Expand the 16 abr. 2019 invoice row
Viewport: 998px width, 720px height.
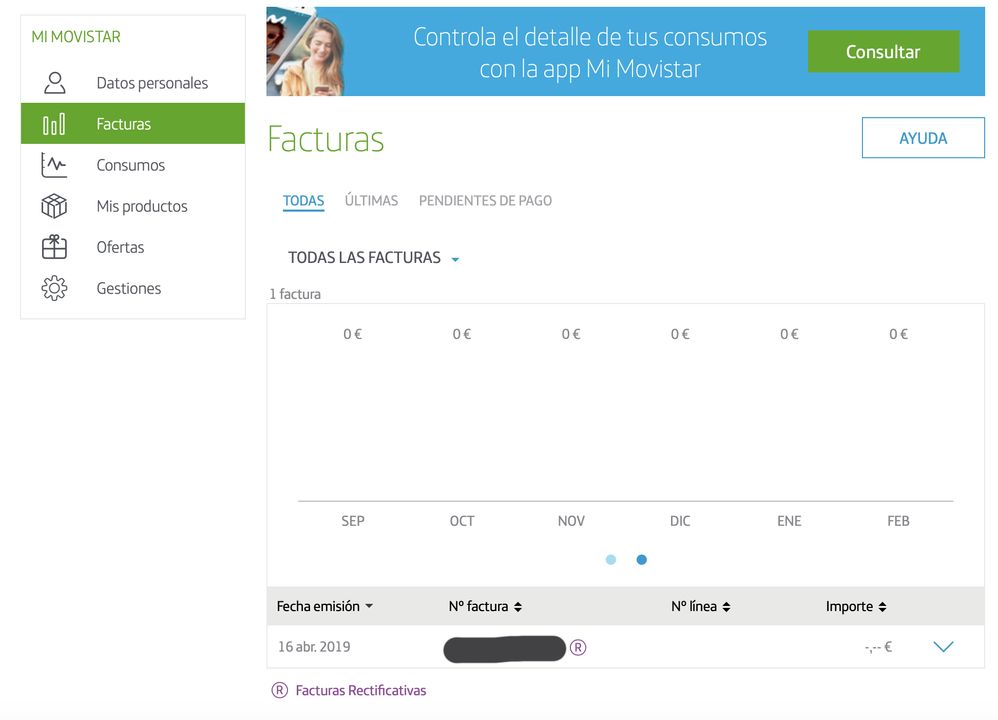(x=942, y=647)
